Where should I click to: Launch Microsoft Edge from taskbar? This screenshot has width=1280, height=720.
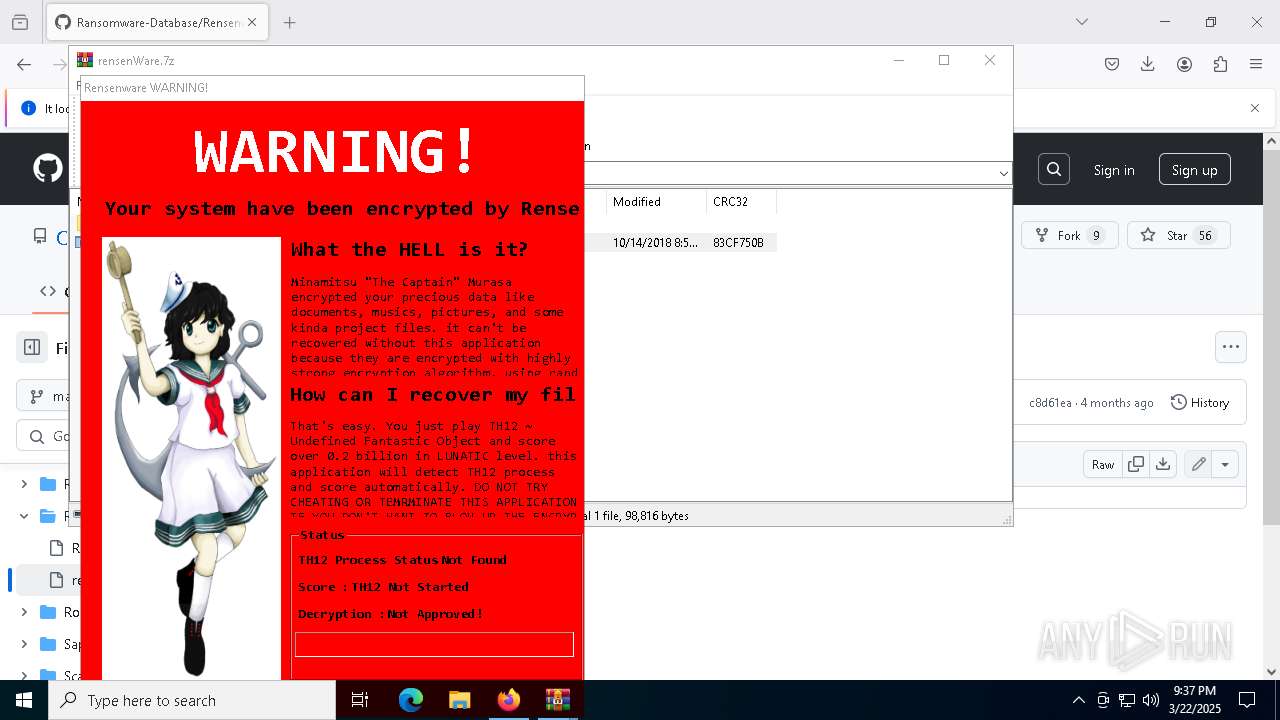(411, 700)
